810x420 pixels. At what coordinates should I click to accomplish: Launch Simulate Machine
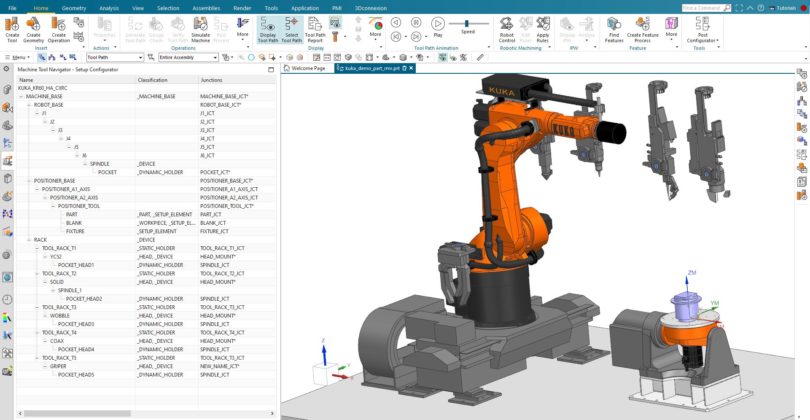200,29
